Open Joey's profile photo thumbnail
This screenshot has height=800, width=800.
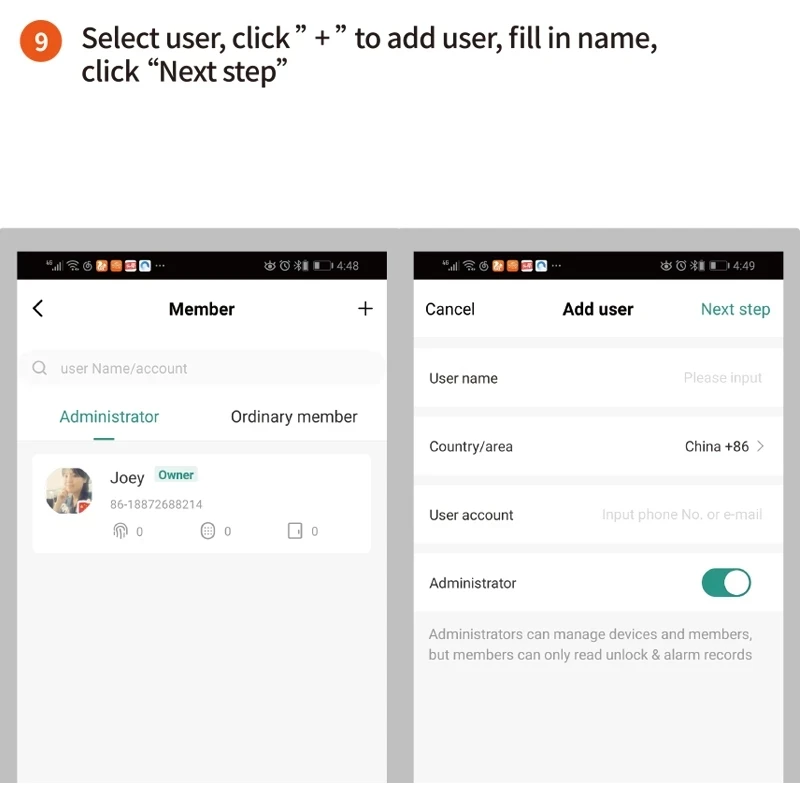click(68, 491)
